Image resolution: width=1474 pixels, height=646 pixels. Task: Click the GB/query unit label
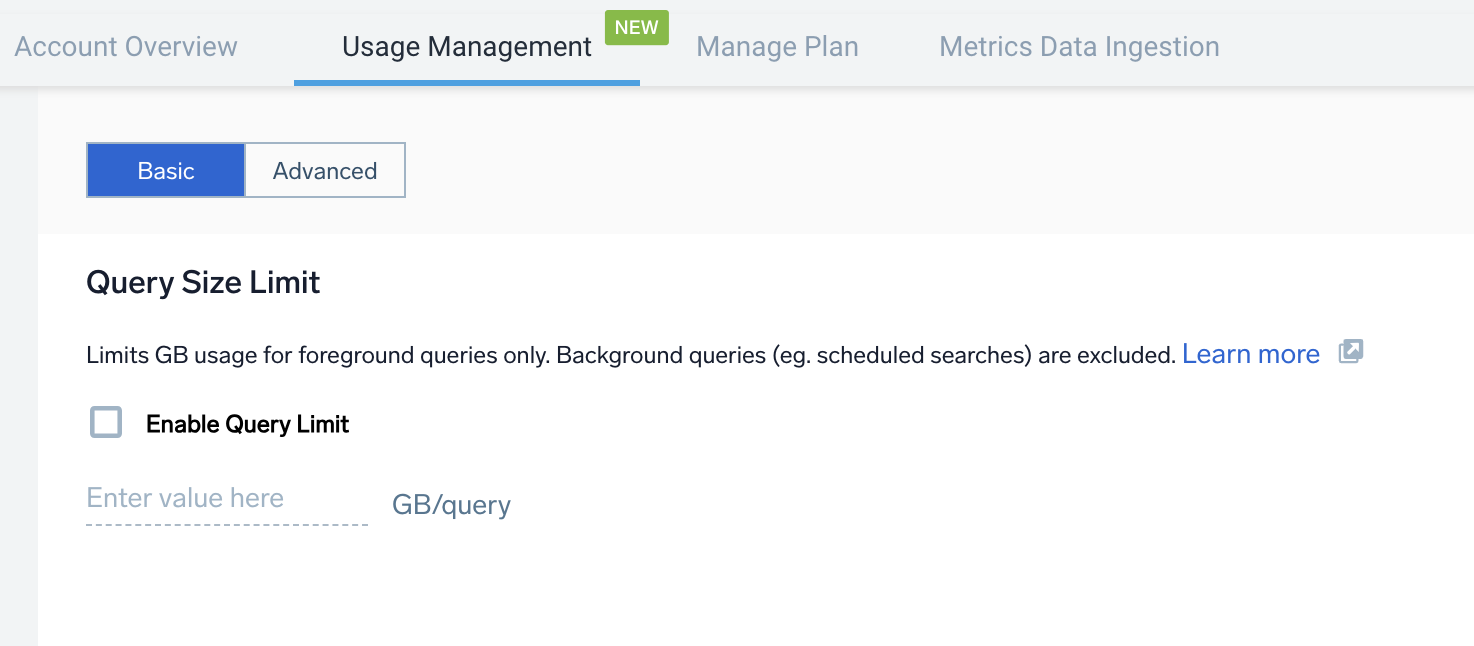451,505
